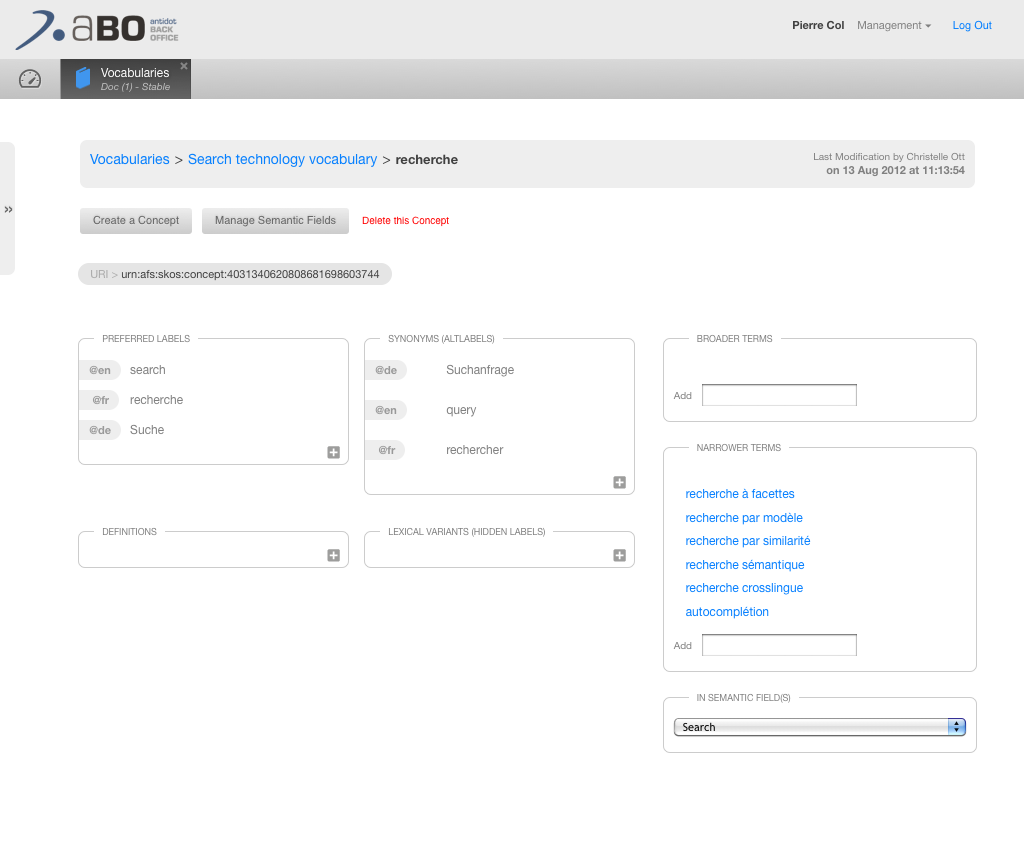Add a new preferred label with plus icon
1024x853 pixels.
click(334, 452)
